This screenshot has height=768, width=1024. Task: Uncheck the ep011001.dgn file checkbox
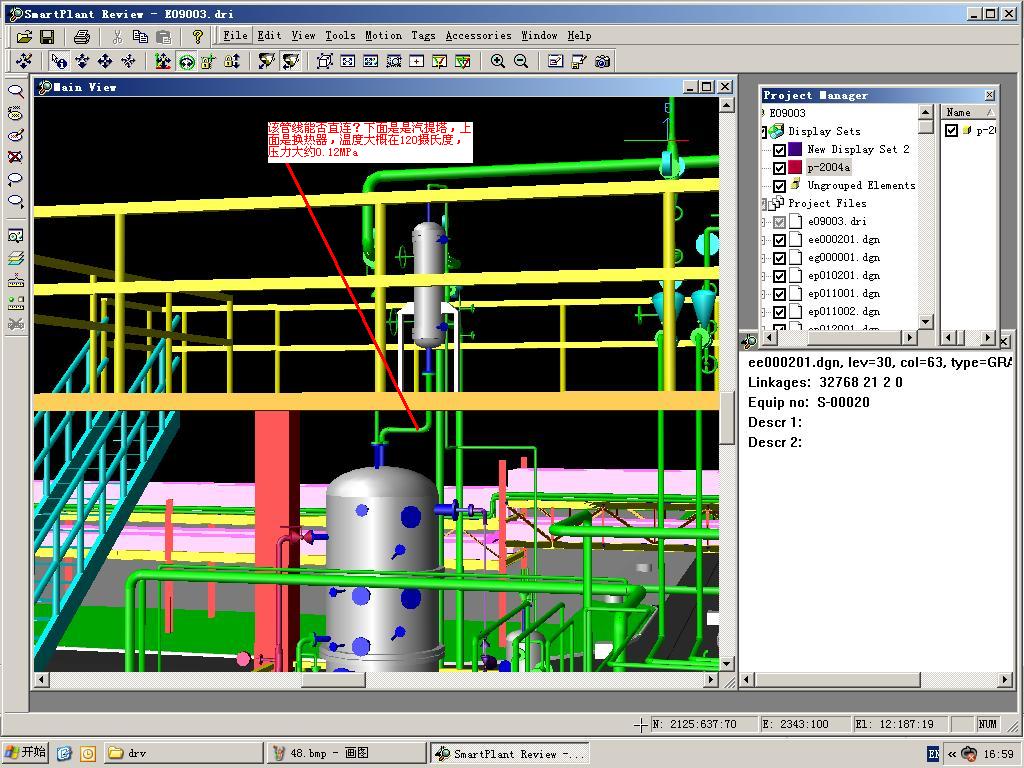779,295
